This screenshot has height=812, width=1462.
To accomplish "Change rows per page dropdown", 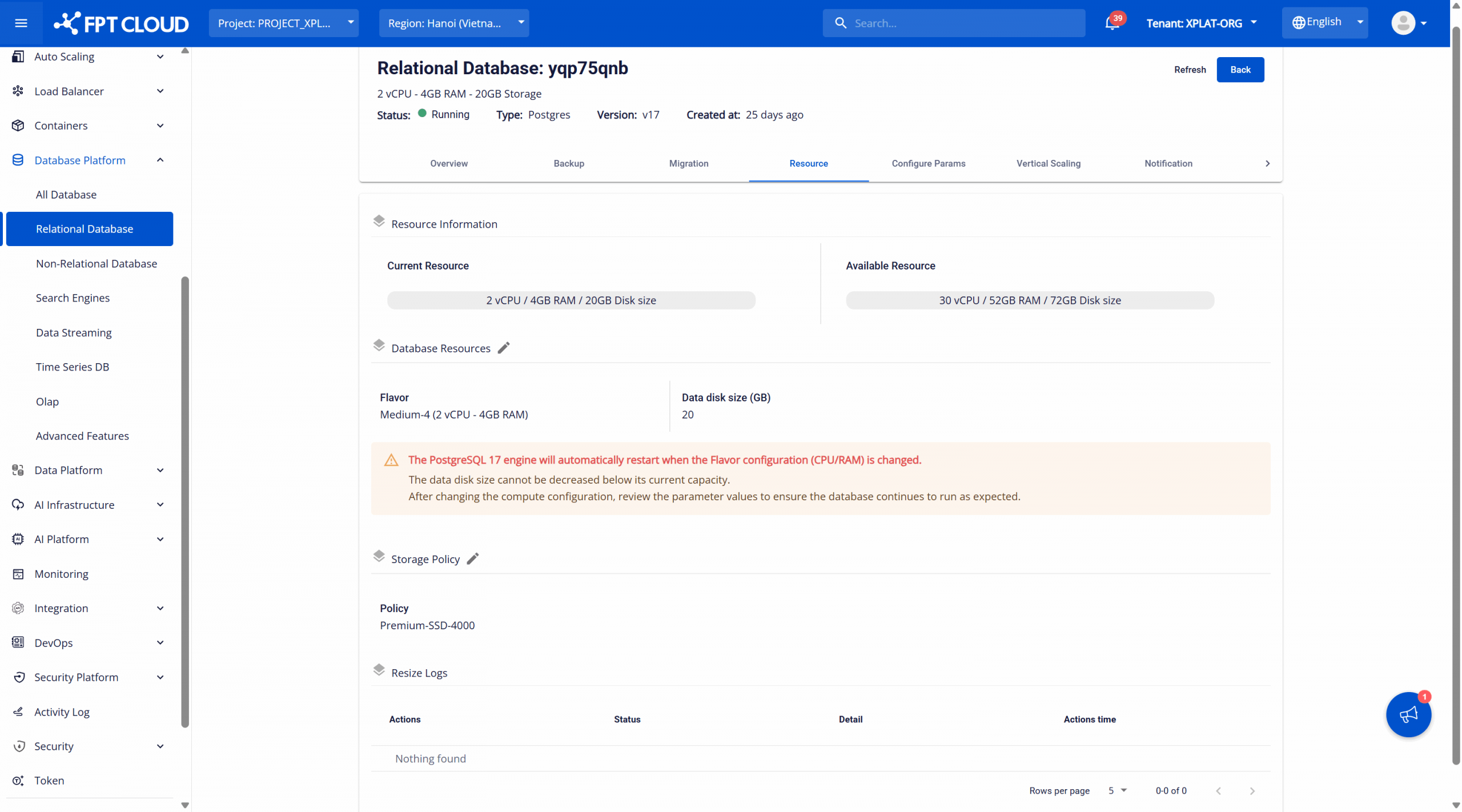I will [x=1117, y=790].
